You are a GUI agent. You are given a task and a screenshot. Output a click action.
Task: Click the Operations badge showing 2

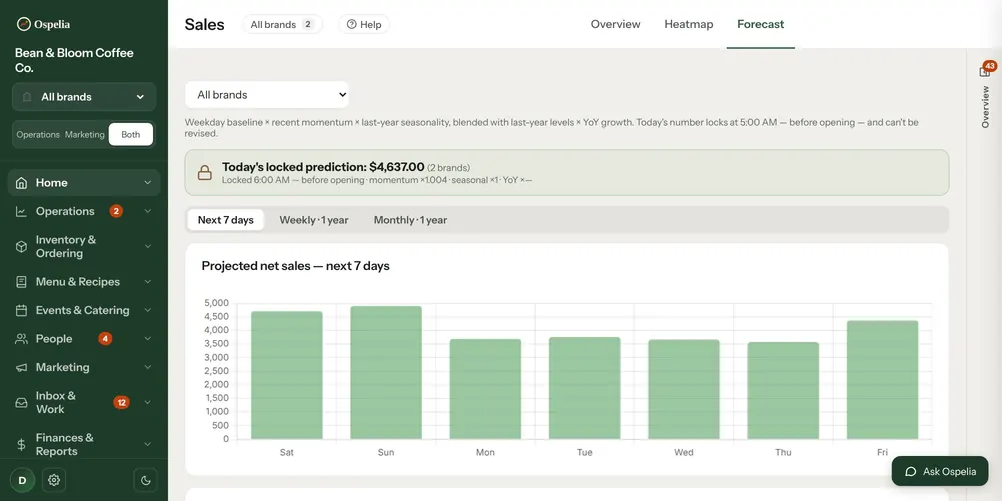pos(116,211)
